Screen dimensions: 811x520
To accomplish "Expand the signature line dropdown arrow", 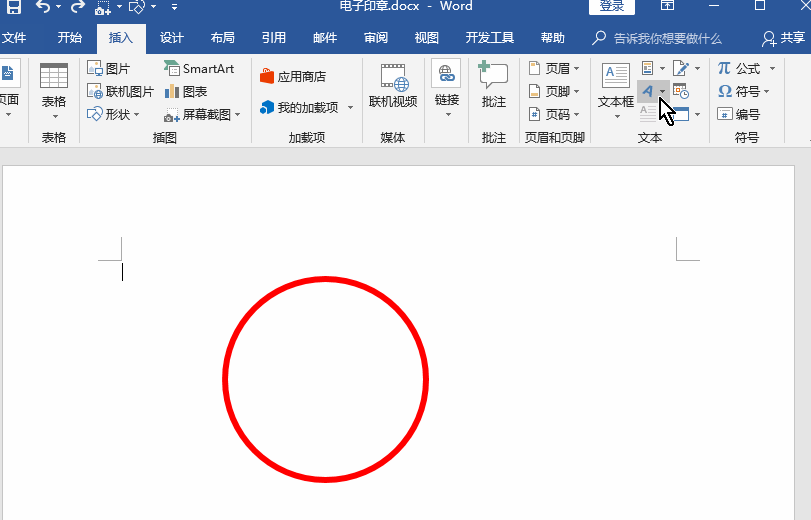I will [x=697, y=68].
